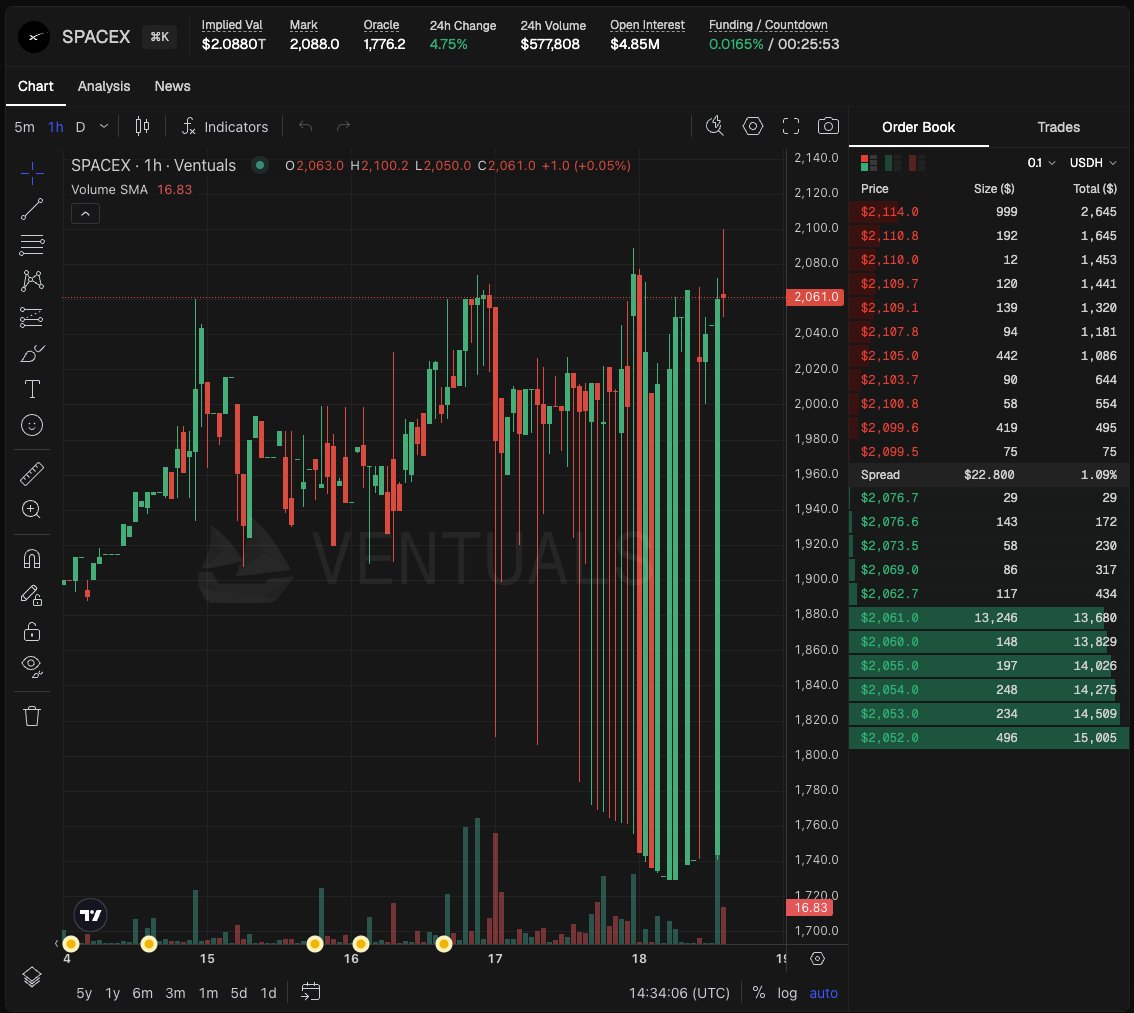Open the object tree layers icon
Screen dimensions: 1134x1013
point(32,977)
